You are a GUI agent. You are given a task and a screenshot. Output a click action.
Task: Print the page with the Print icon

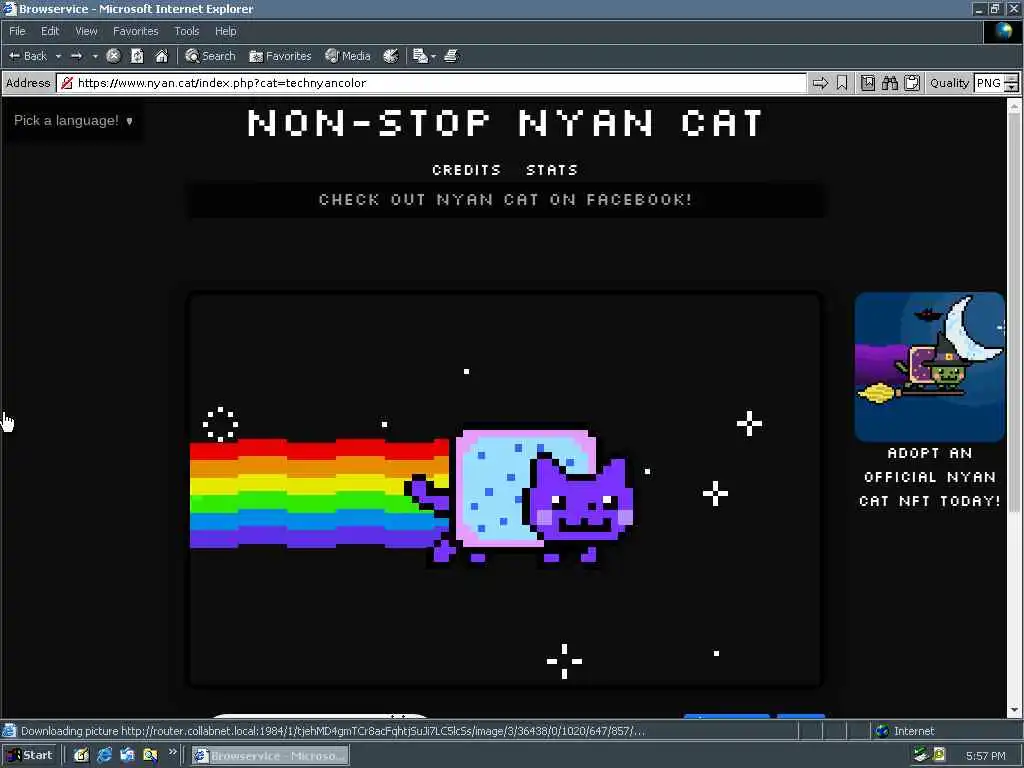(x=451, y=56)
